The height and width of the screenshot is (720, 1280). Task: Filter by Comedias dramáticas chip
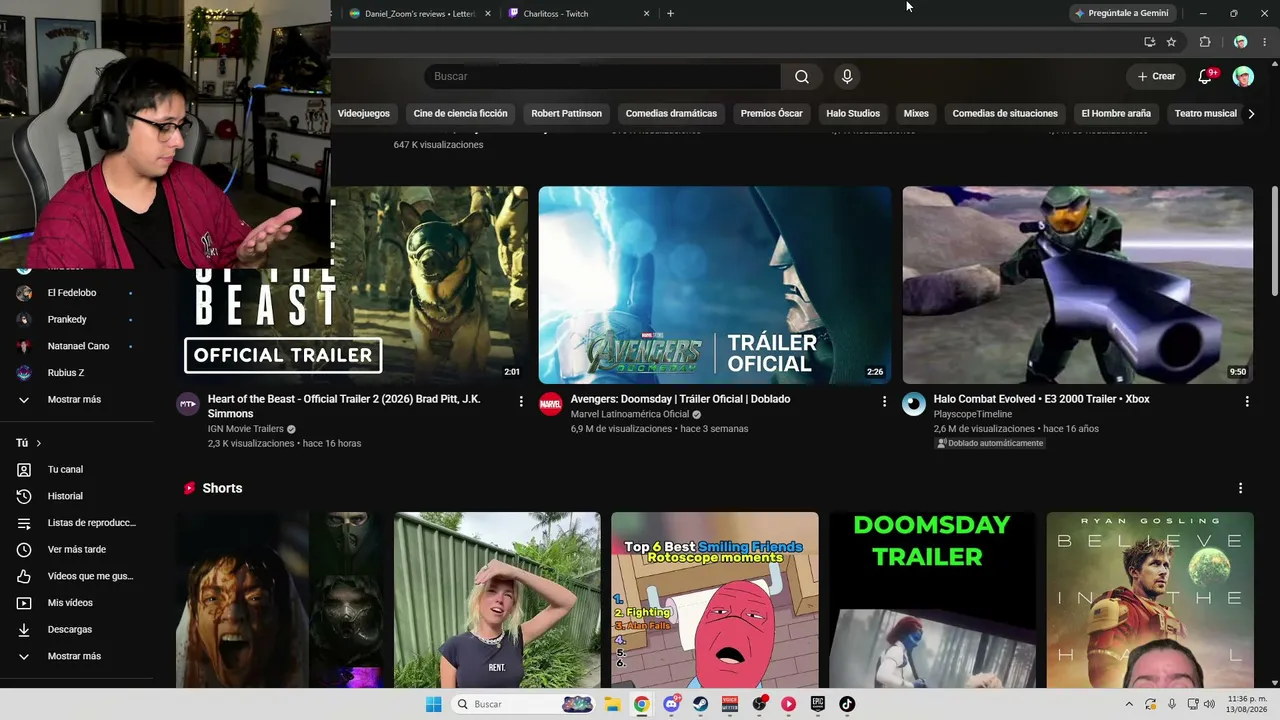pyautogui.click(x=671, y=114)
